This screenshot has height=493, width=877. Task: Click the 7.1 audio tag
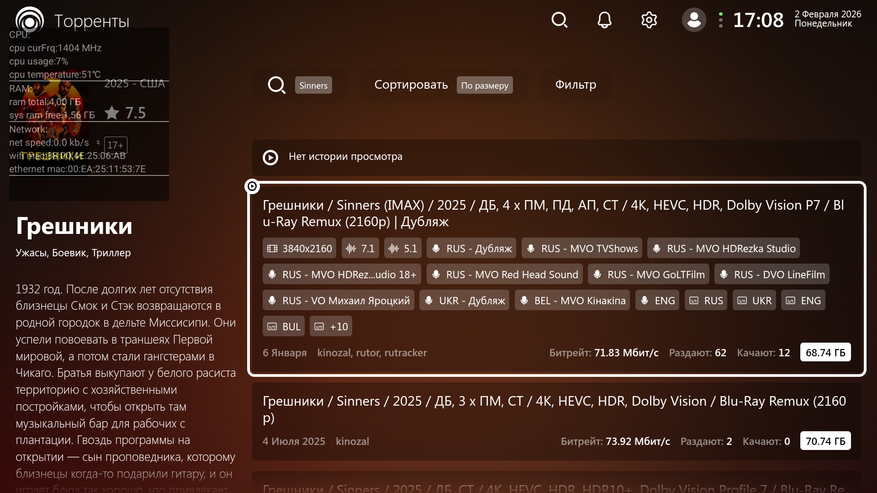[360, 248]
